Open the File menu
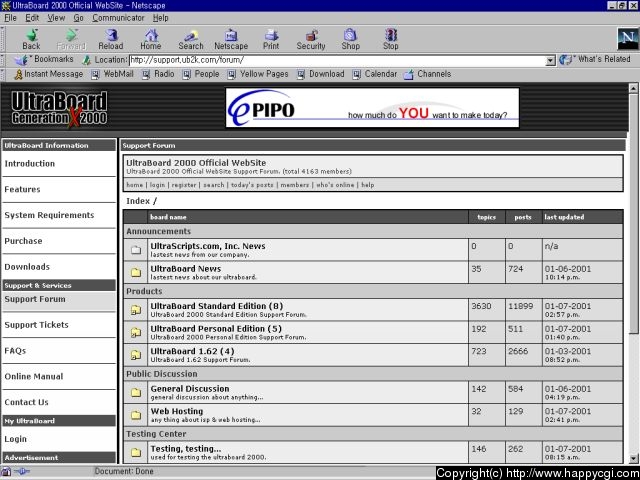This screenshot has height=480, width=640. [x=10, y=18]
